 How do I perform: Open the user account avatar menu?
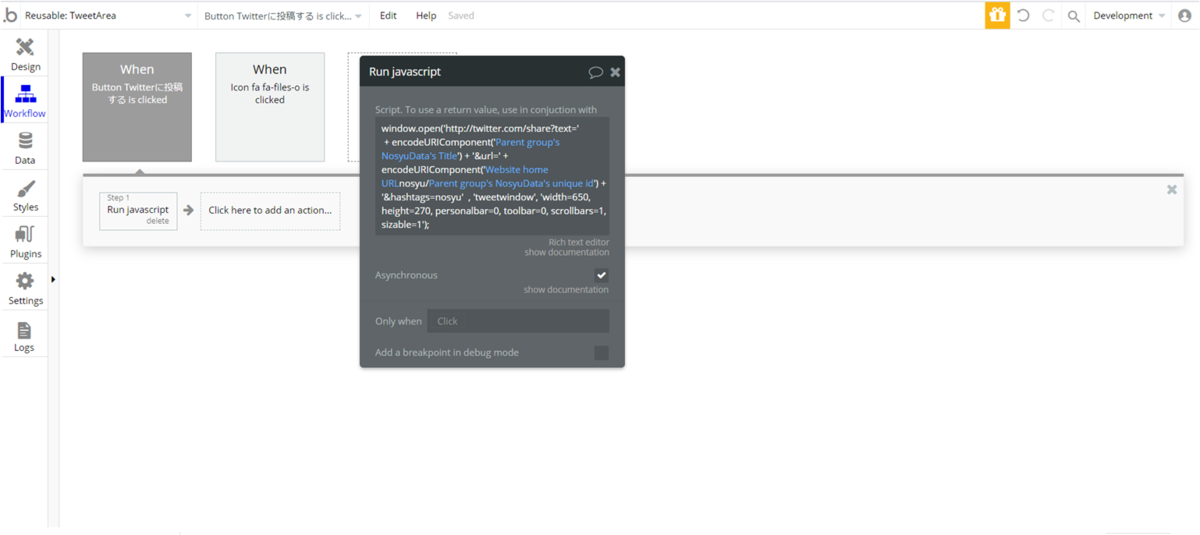(x=1186, y=16)
